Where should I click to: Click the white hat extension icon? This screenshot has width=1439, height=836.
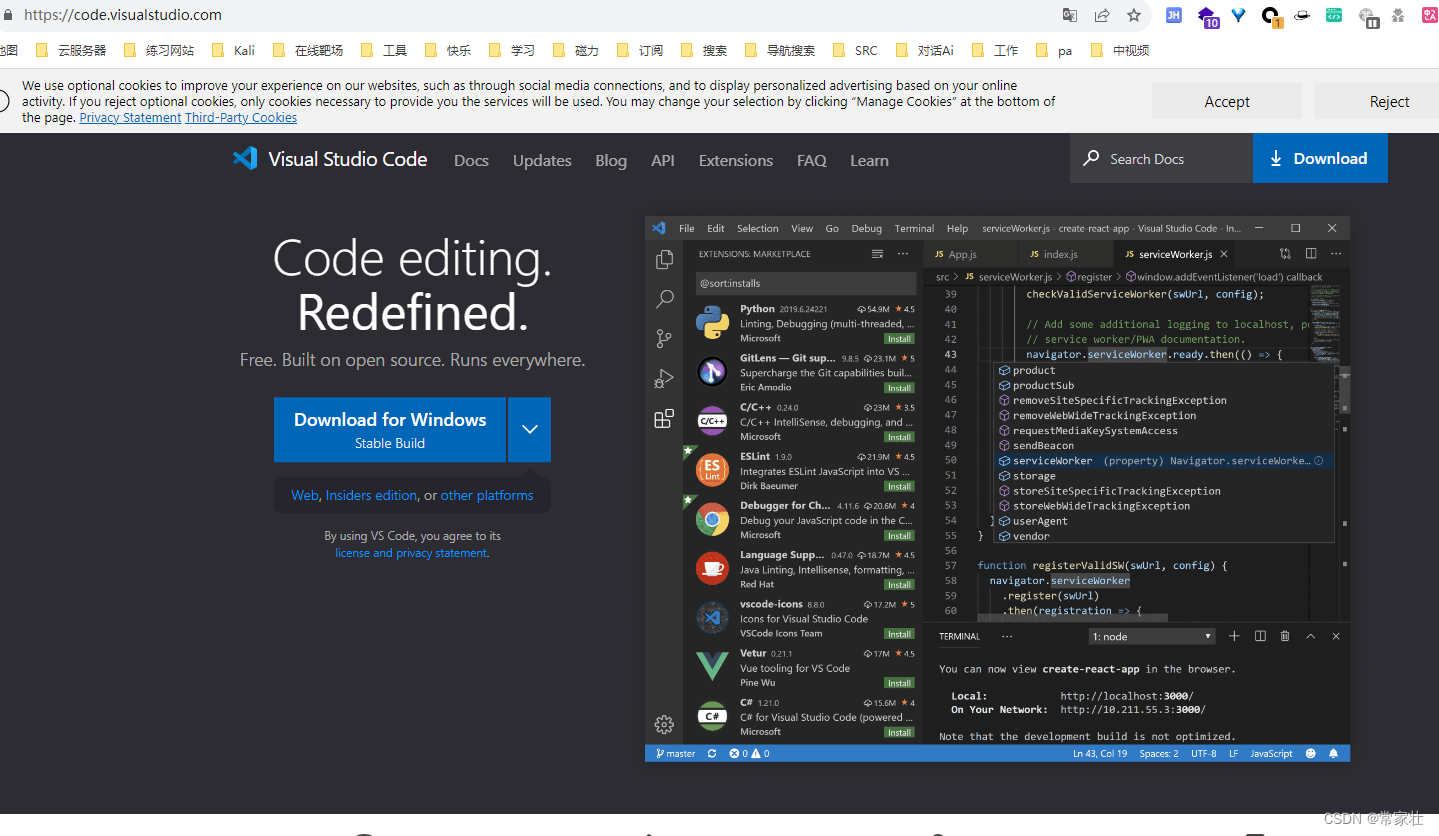click(x=1302, y=15)
